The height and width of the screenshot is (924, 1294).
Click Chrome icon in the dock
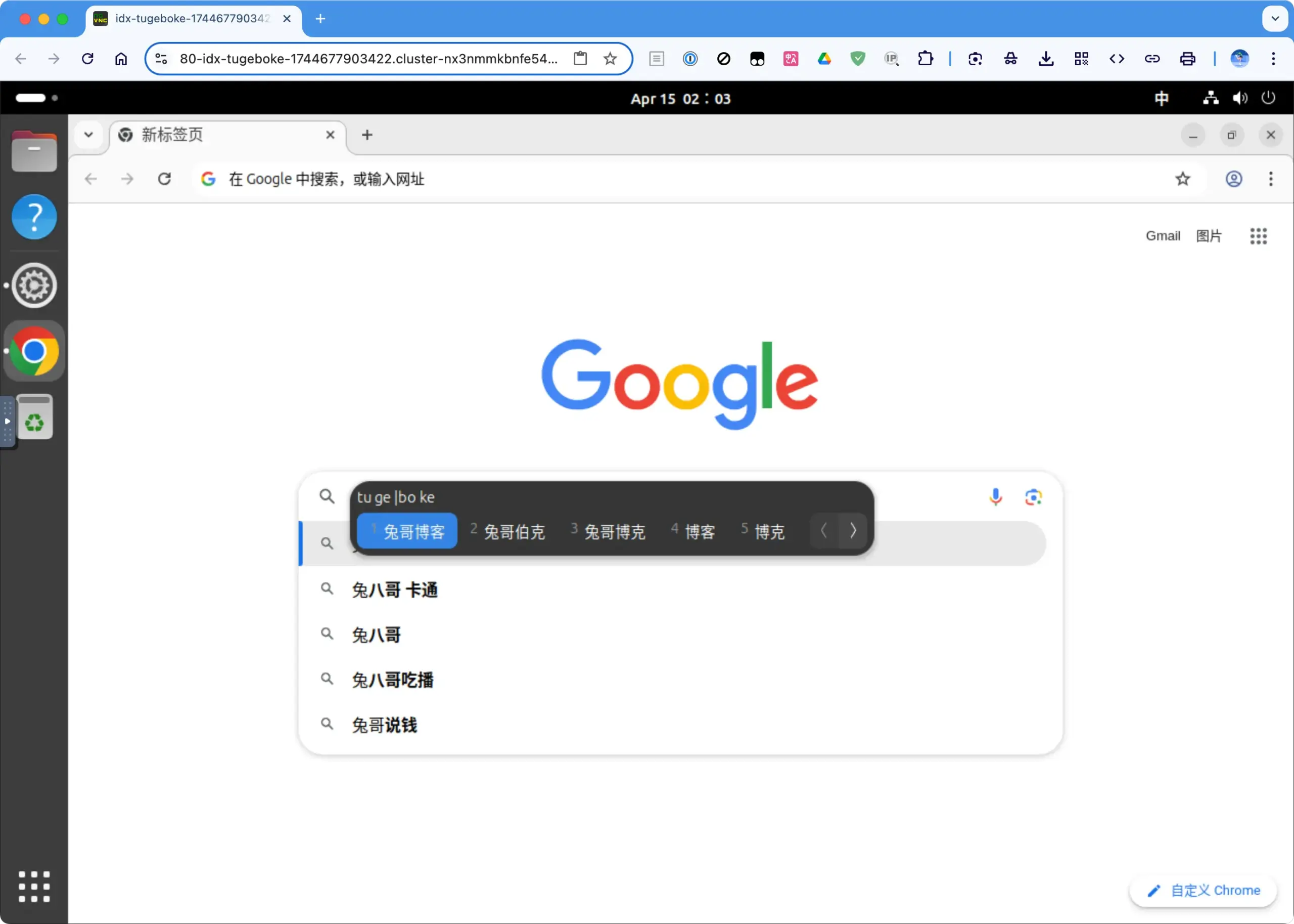pyautogui.click(x=34, y=351)
